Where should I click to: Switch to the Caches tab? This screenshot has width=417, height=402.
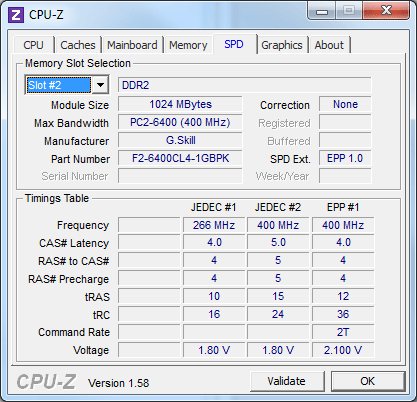click(x=78, y=45)
